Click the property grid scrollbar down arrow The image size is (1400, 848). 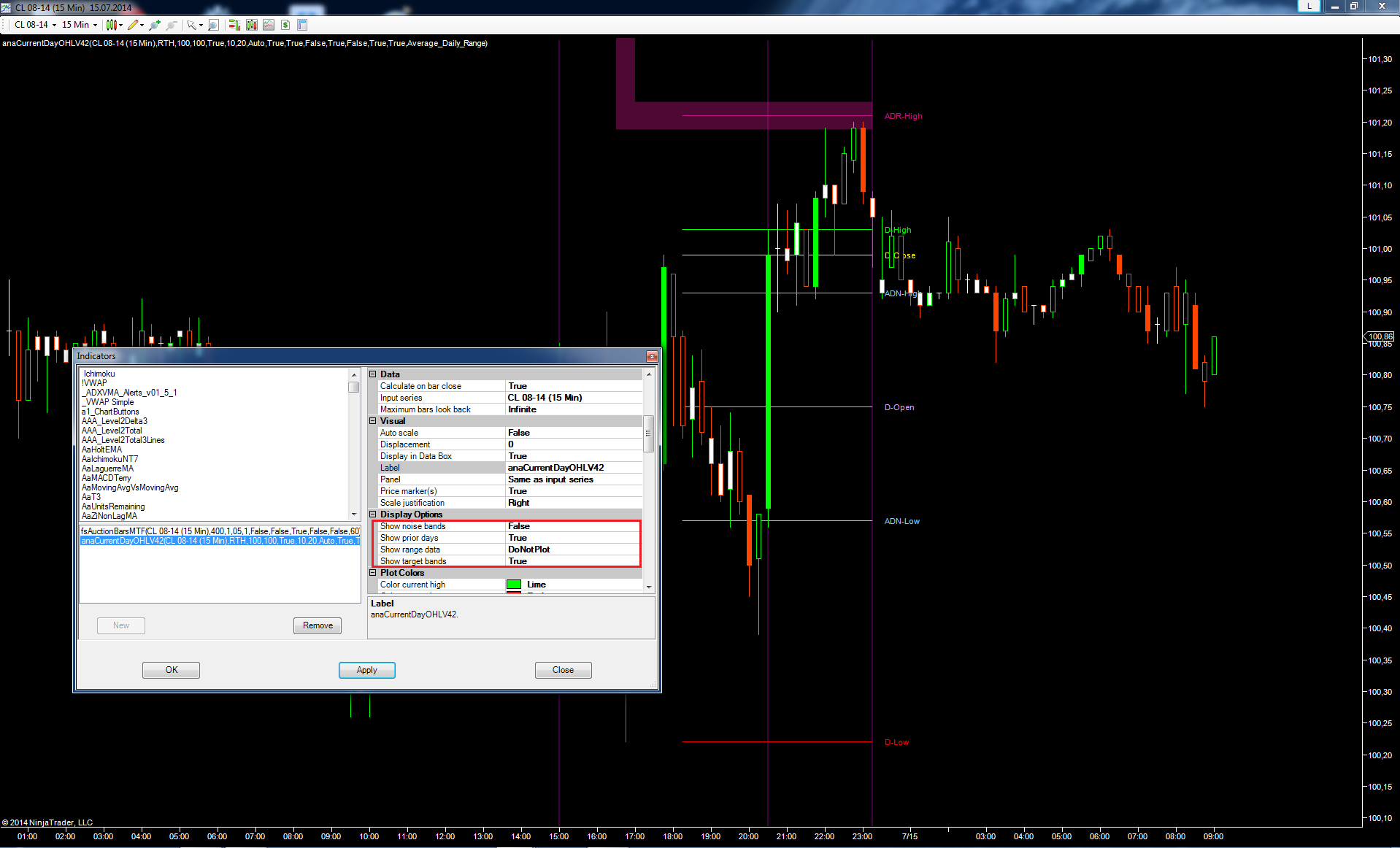[648, 587]
